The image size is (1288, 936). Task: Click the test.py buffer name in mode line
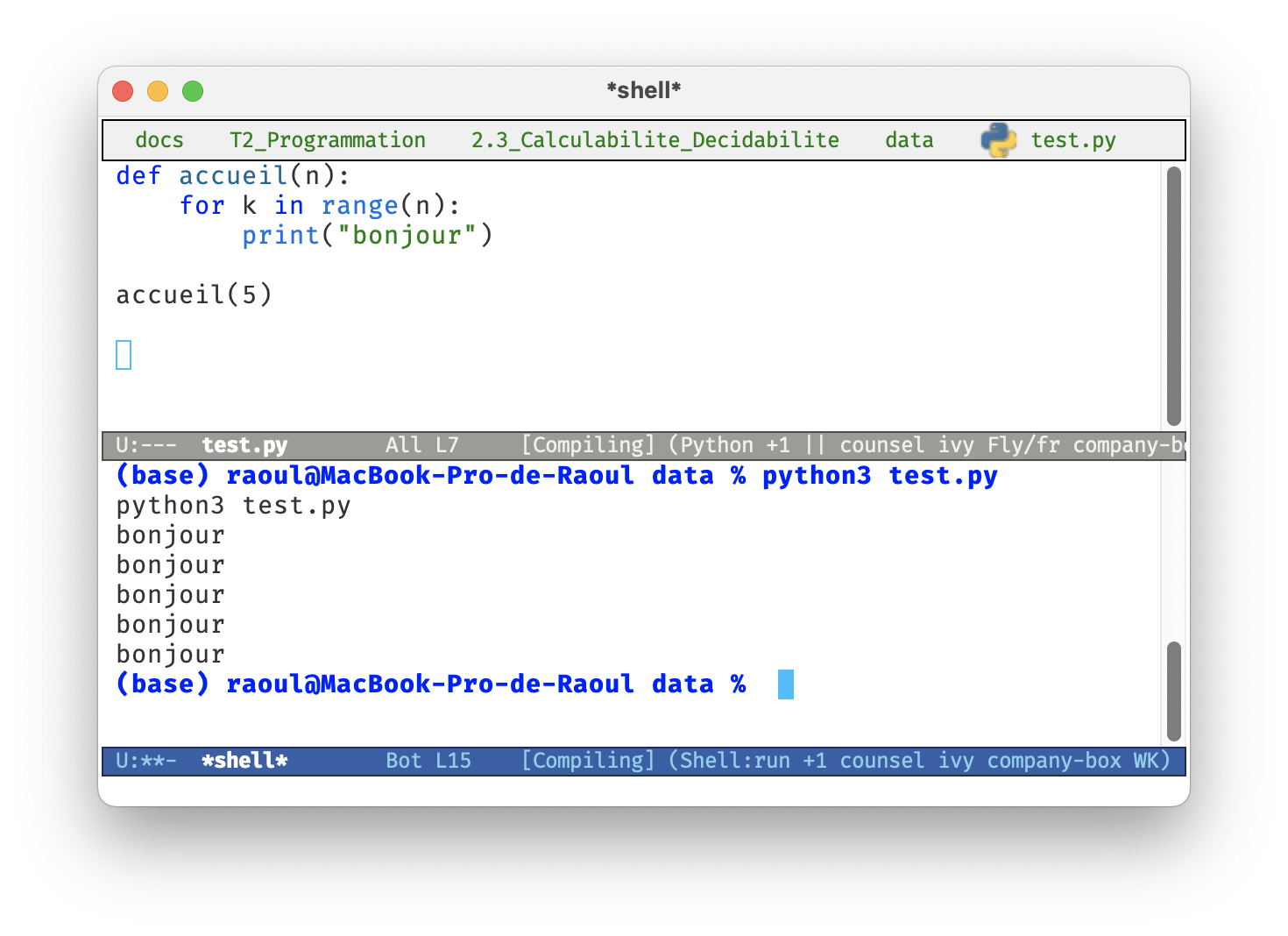244,445
